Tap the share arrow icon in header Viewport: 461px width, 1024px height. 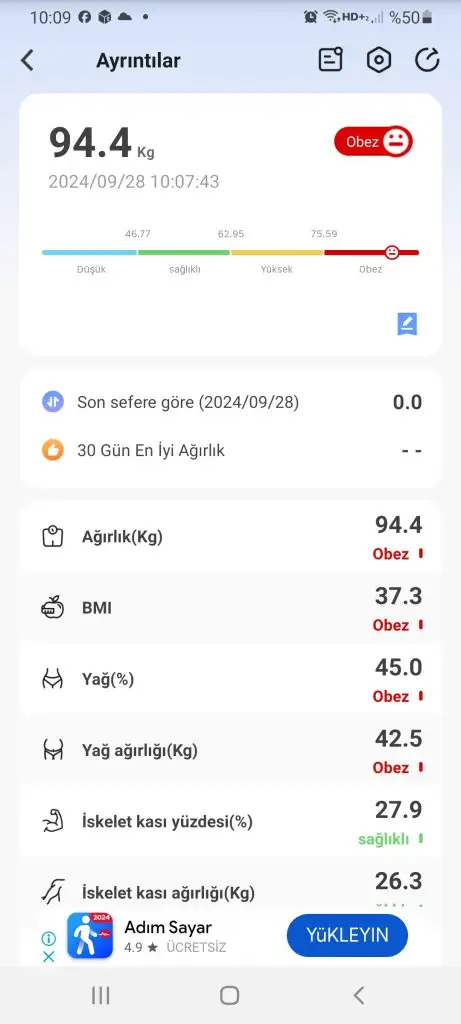[x=427, y=60]
